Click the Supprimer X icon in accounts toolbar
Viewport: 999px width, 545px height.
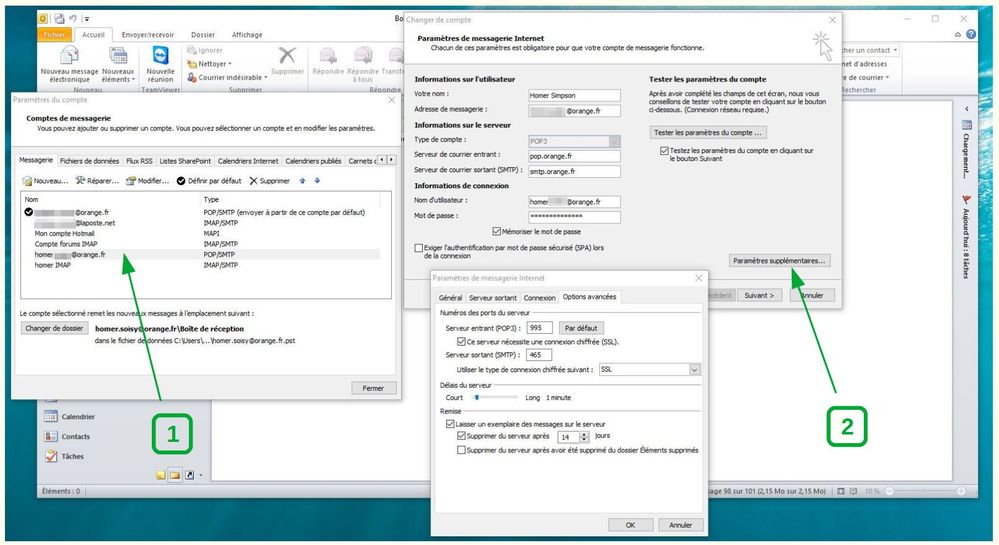[x=253, y=181]
